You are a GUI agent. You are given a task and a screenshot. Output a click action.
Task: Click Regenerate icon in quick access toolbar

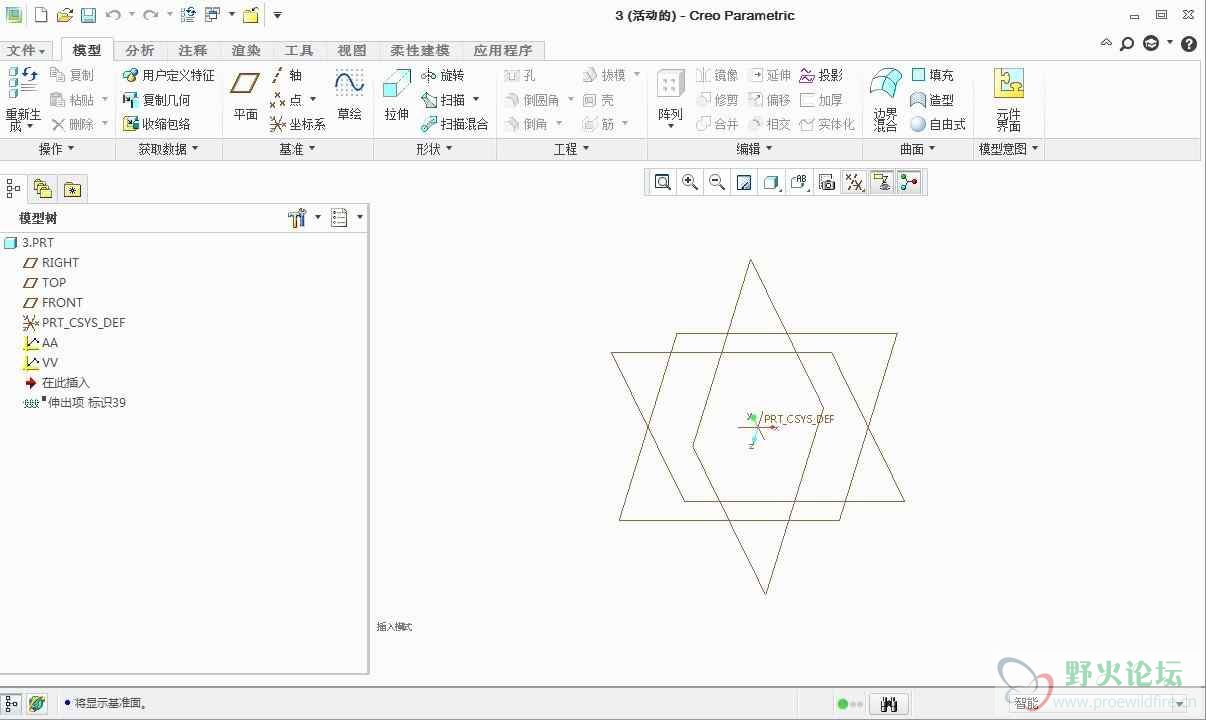click(x=188, y=15)
